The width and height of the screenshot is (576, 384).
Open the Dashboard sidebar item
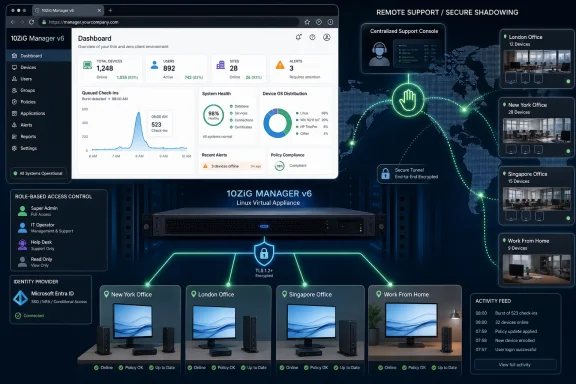pos(38,56)
